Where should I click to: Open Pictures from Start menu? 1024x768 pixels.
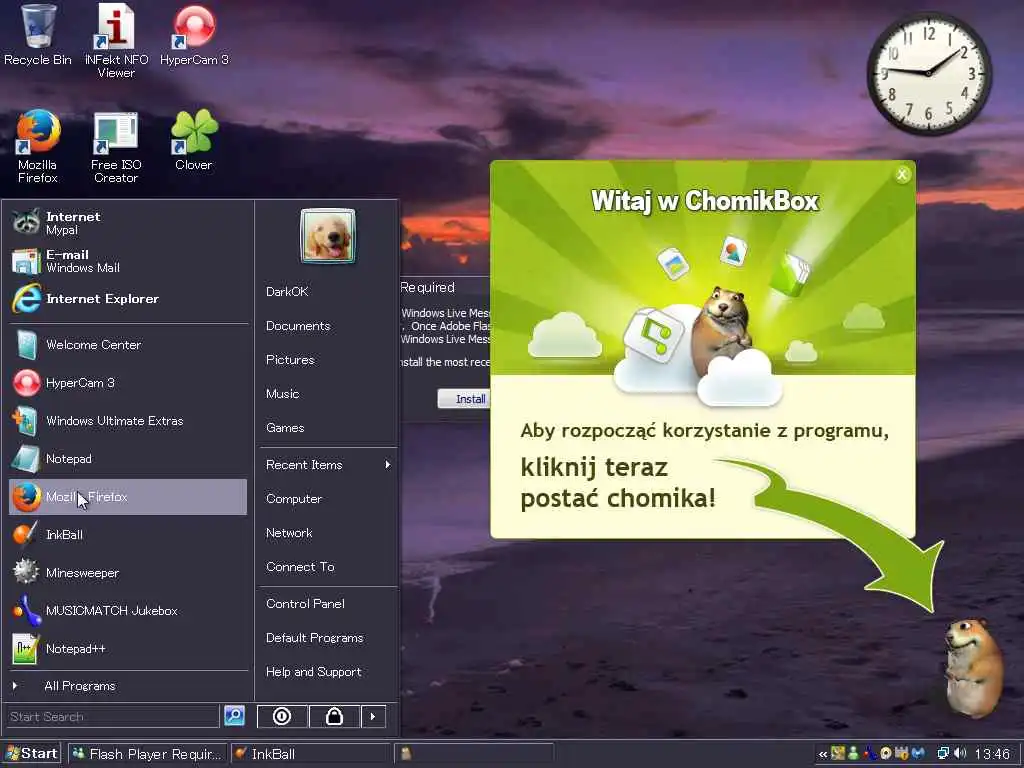pyautogui.click(x=327, y=360)
